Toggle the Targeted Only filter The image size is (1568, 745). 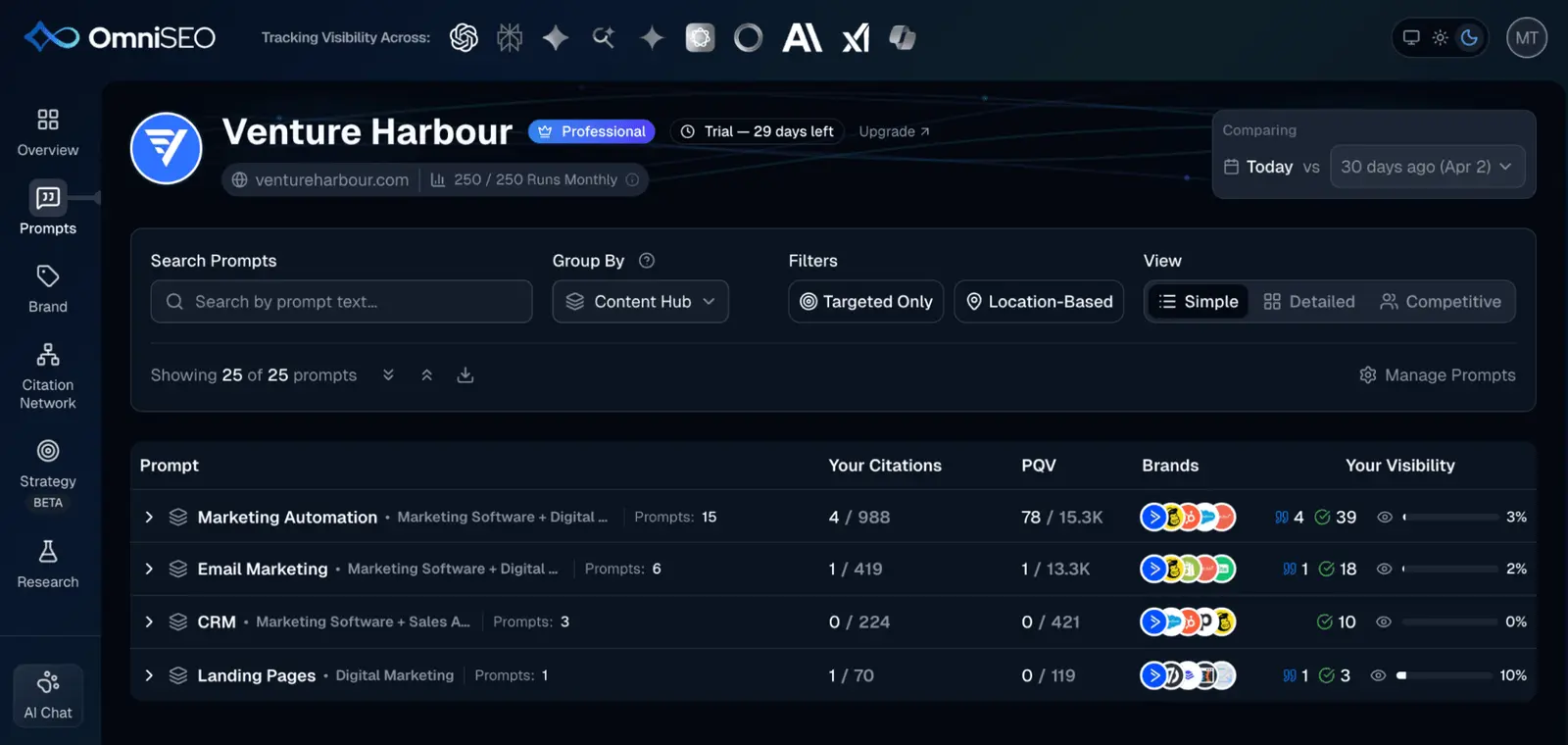[x=866, y=302]
